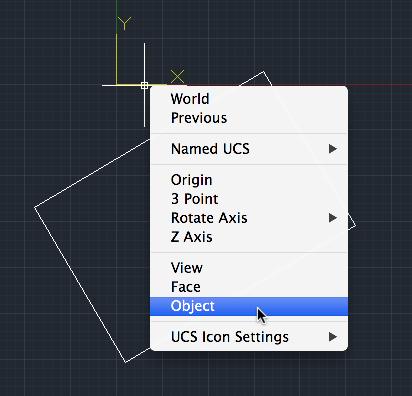Expand the Rotate Axis arrow
The height and width of the screenshot is (396, 412).
pos(333,218)
